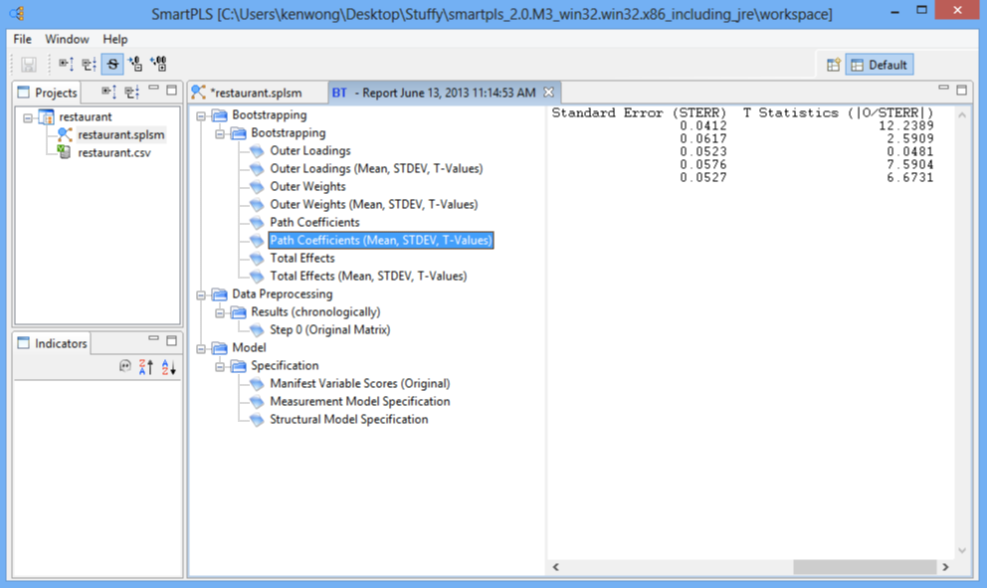Minimize the Indicators panel
Viewport: 987px width, 588px height.
[154, 340]
